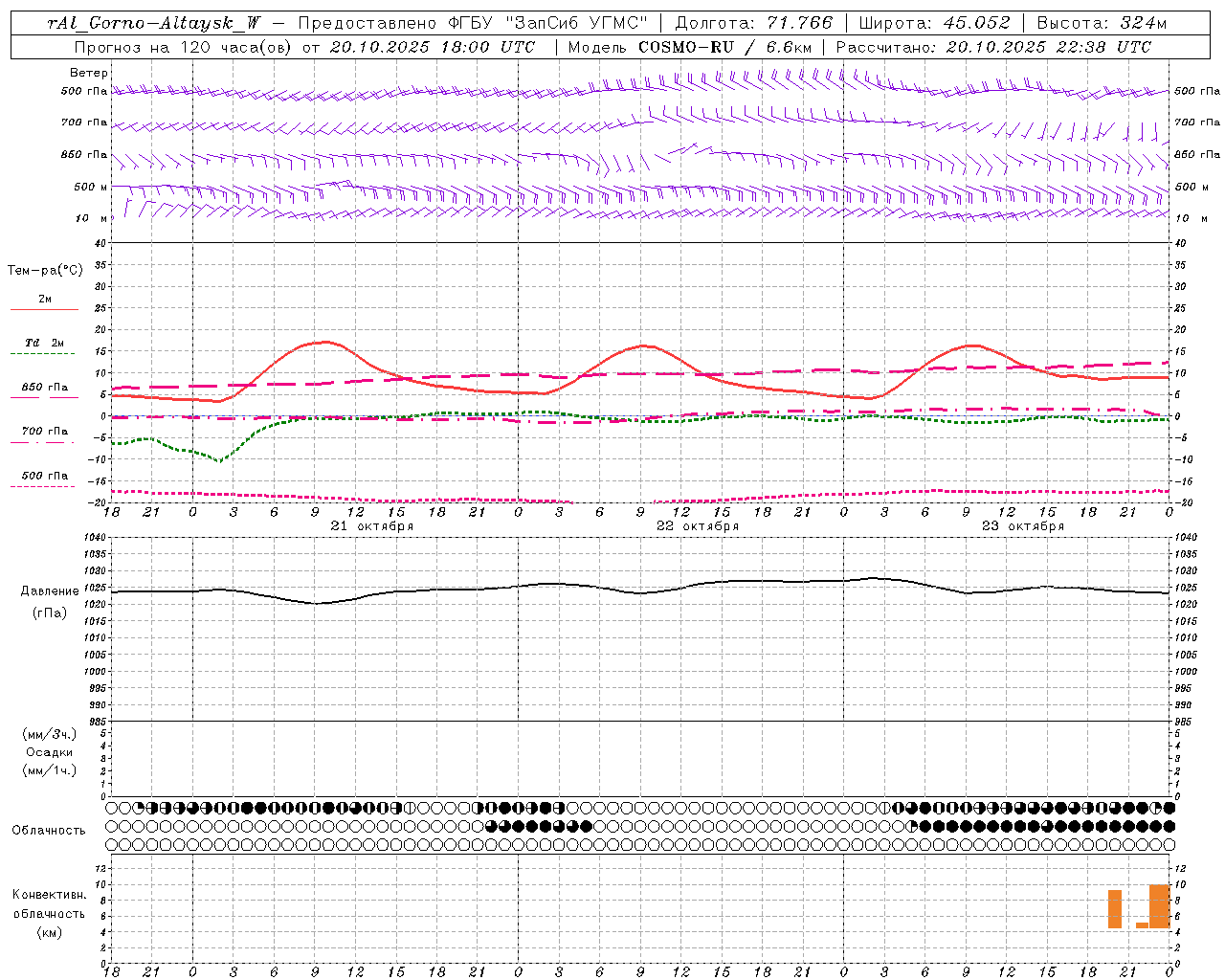Click the tallest orange convective cloud bar
This screenshot has height=980, width=1225.
point(1159,906)
